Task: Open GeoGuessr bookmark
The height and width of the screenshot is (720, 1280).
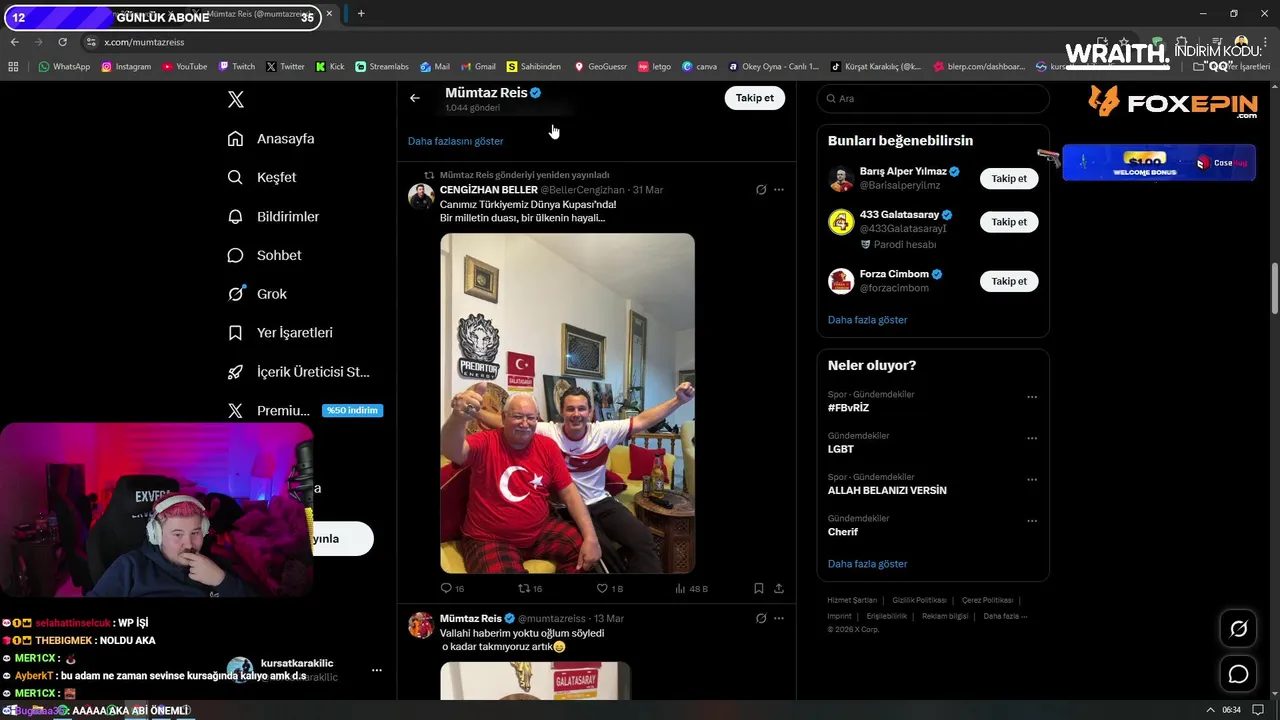Action: [x=600, y=67]
